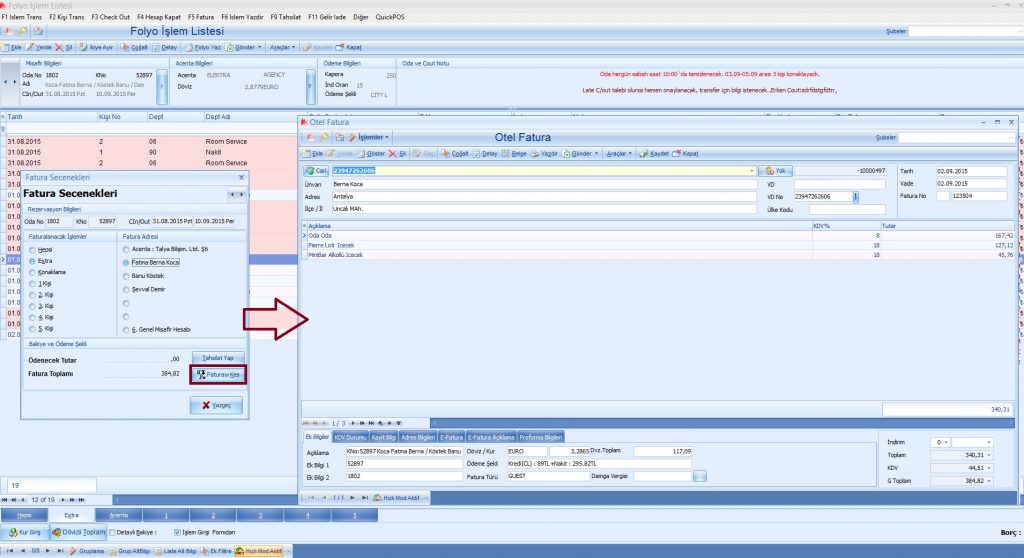Switch to the KDV Durumu tab
Image resolution: width=1024 pixels, height=558 pixels.
point(350,436)
